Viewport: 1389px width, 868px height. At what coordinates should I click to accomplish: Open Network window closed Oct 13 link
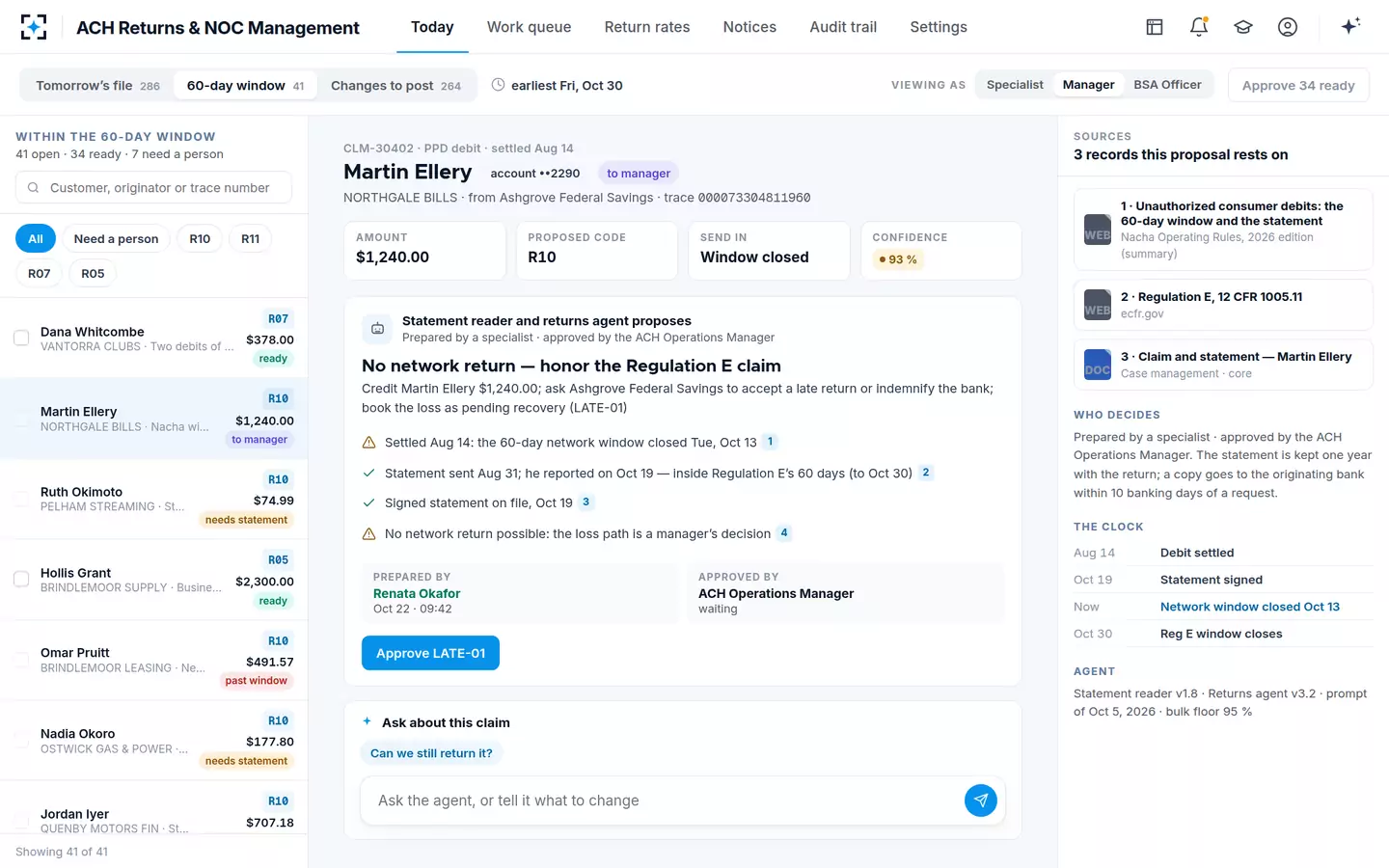tap(1249, 607)
